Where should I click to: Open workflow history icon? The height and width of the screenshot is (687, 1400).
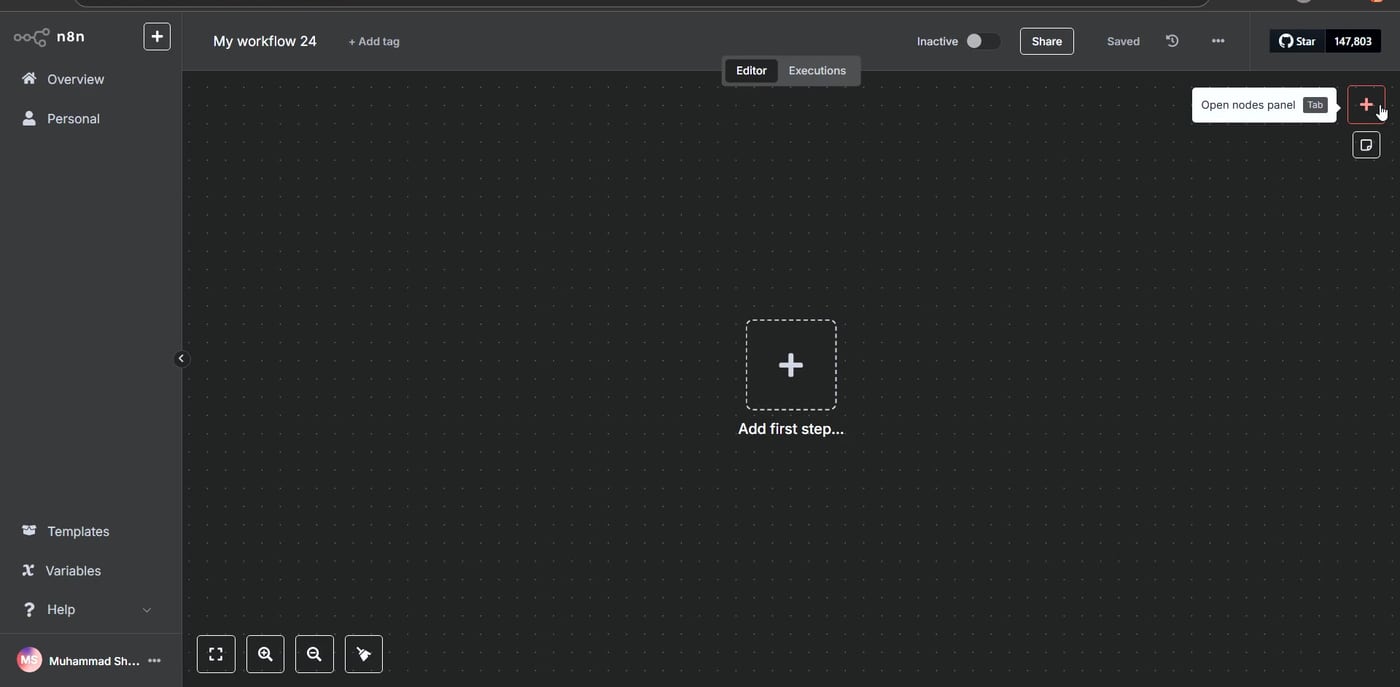1172,41
